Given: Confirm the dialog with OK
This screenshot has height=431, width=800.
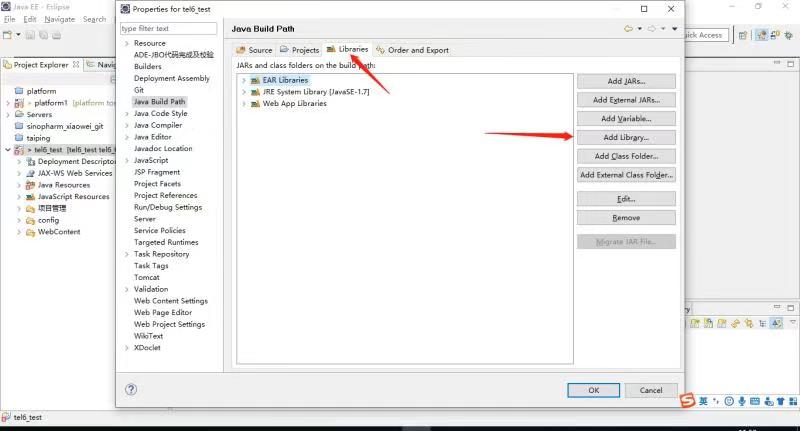Looking at the screenshot, I should (x=593, y=390).
